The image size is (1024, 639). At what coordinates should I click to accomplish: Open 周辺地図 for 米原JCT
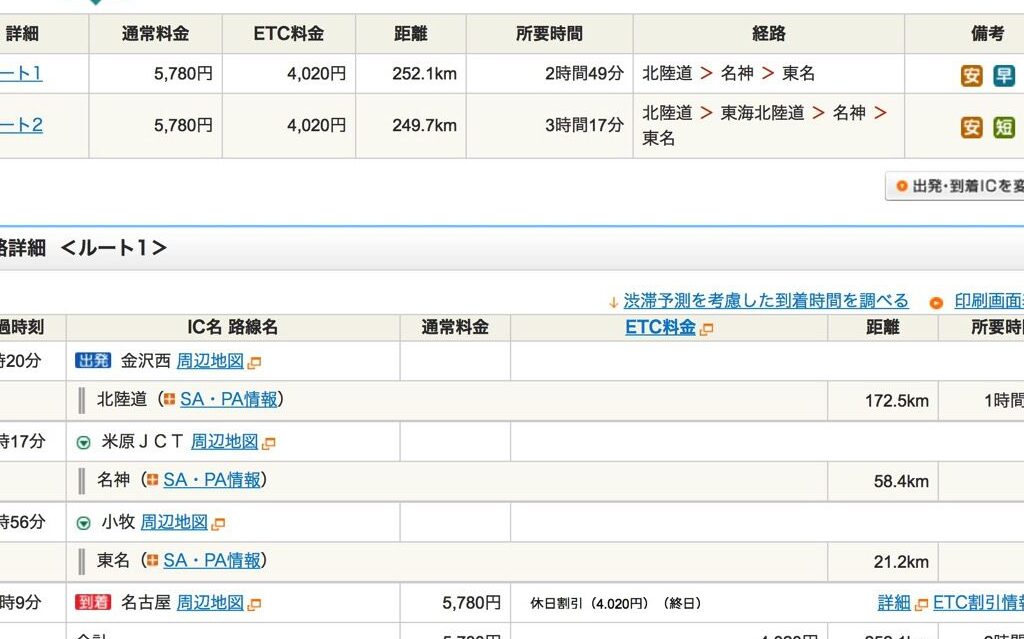click(224, 441)
